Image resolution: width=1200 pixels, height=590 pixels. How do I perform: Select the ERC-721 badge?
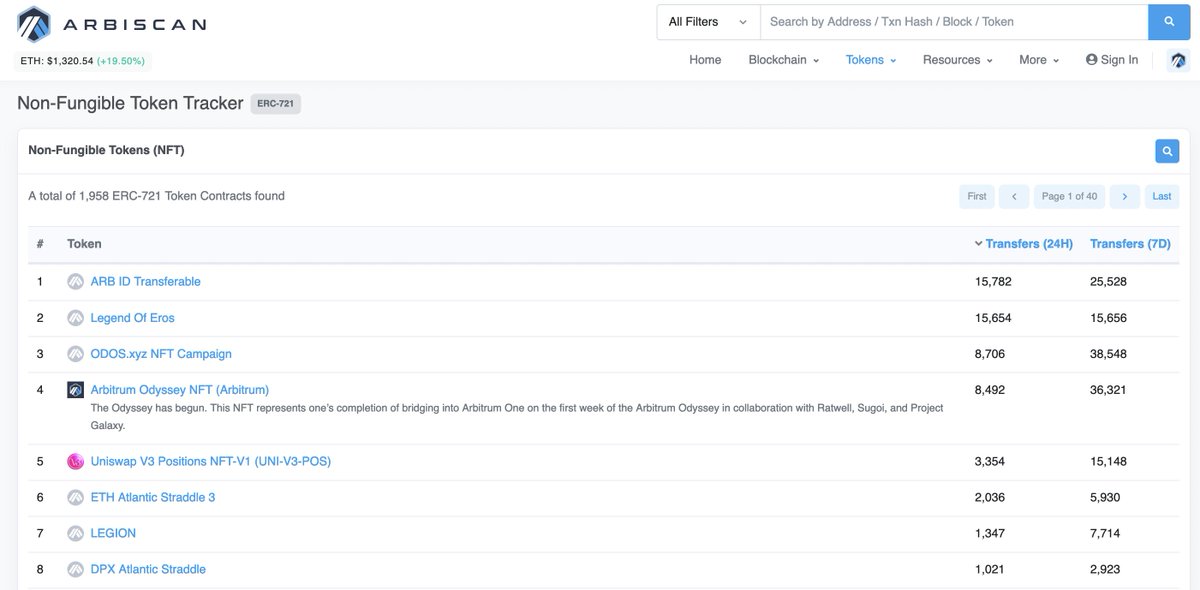[275, 103]
